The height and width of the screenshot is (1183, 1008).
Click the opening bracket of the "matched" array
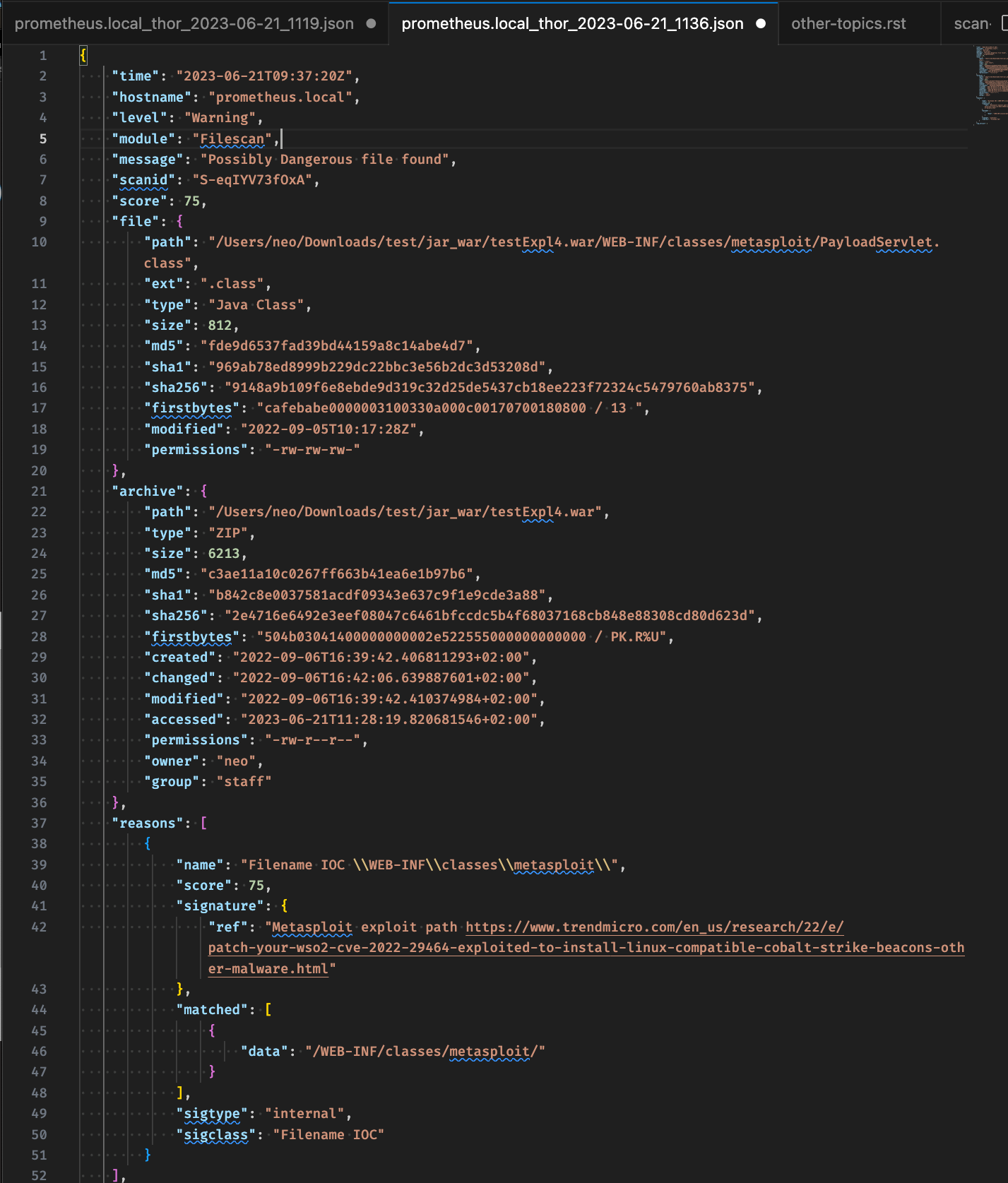(x=268, y=1009)
